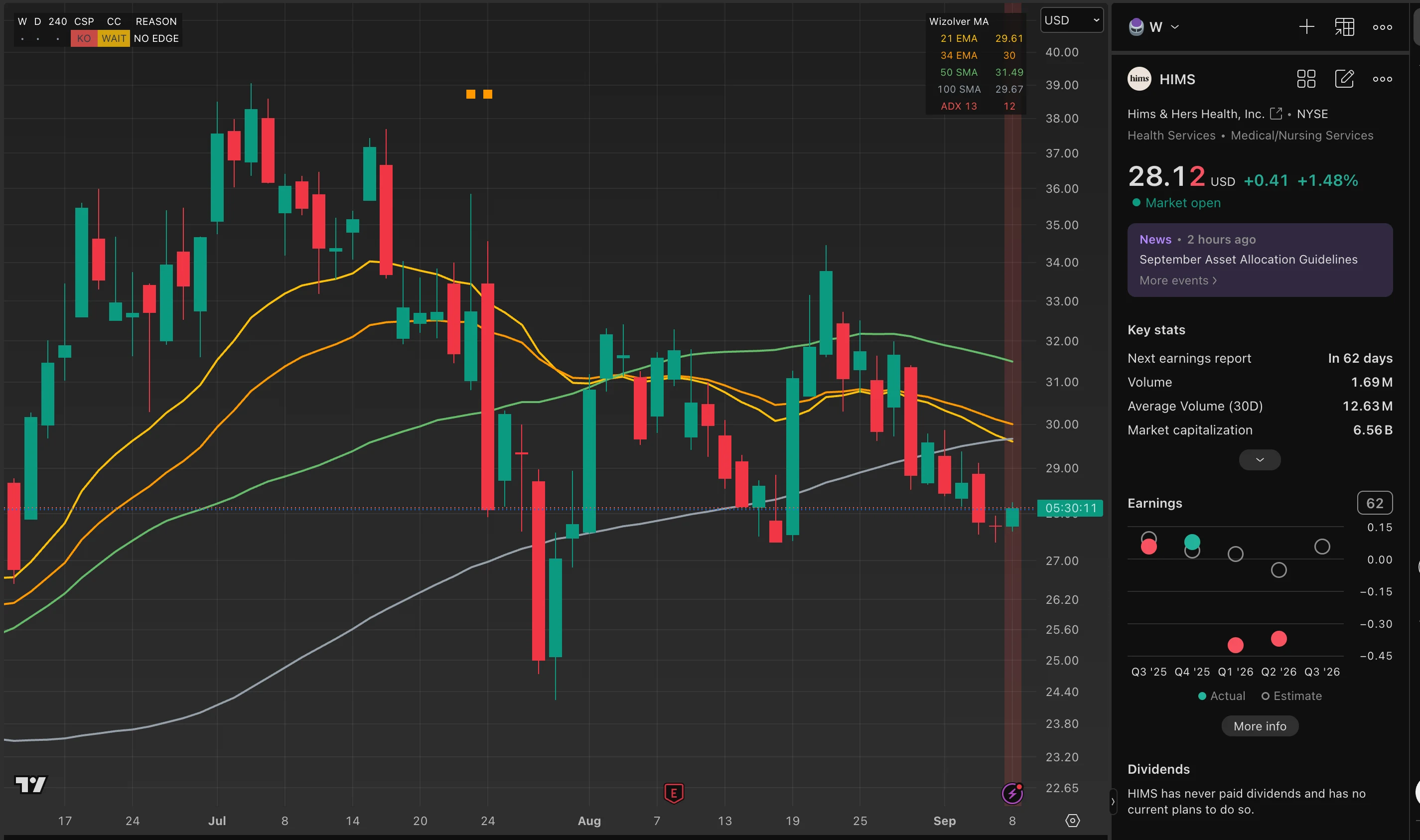
Task: Click the NO EDGE reason text
Action: pyautogui.click(x=156, y=38)
